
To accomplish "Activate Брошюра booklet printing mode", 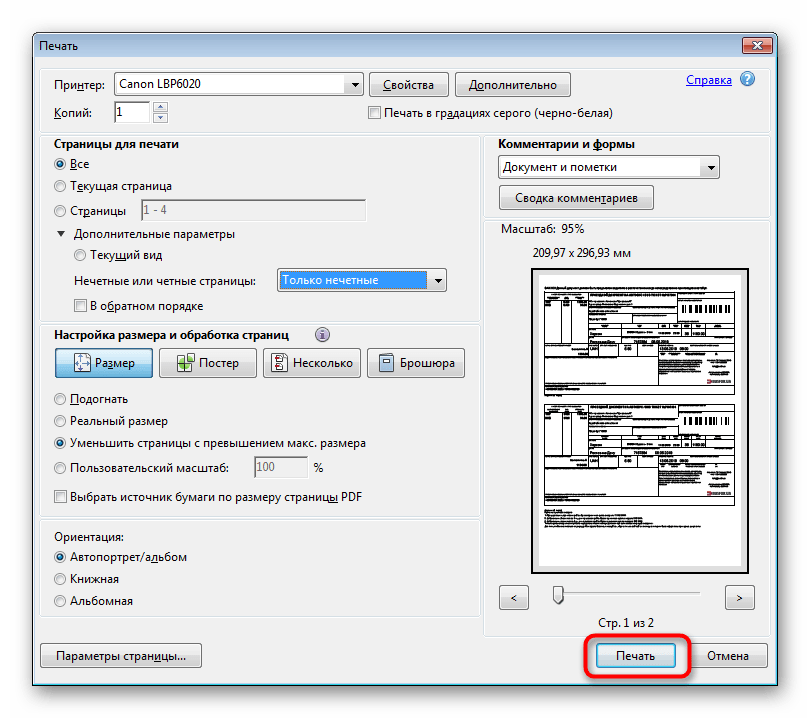I will pyautogui.click(x=415, y=363).
